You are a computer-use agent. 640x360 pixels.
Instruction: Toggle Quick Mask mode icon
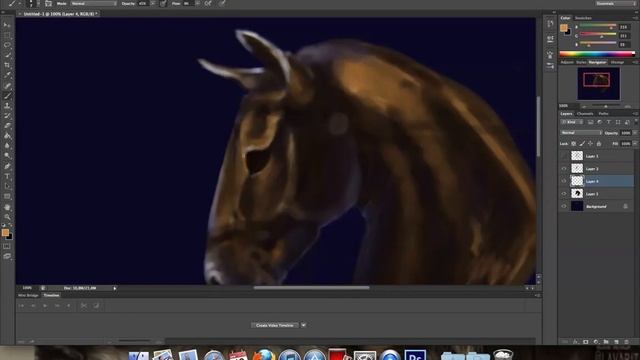7,247
